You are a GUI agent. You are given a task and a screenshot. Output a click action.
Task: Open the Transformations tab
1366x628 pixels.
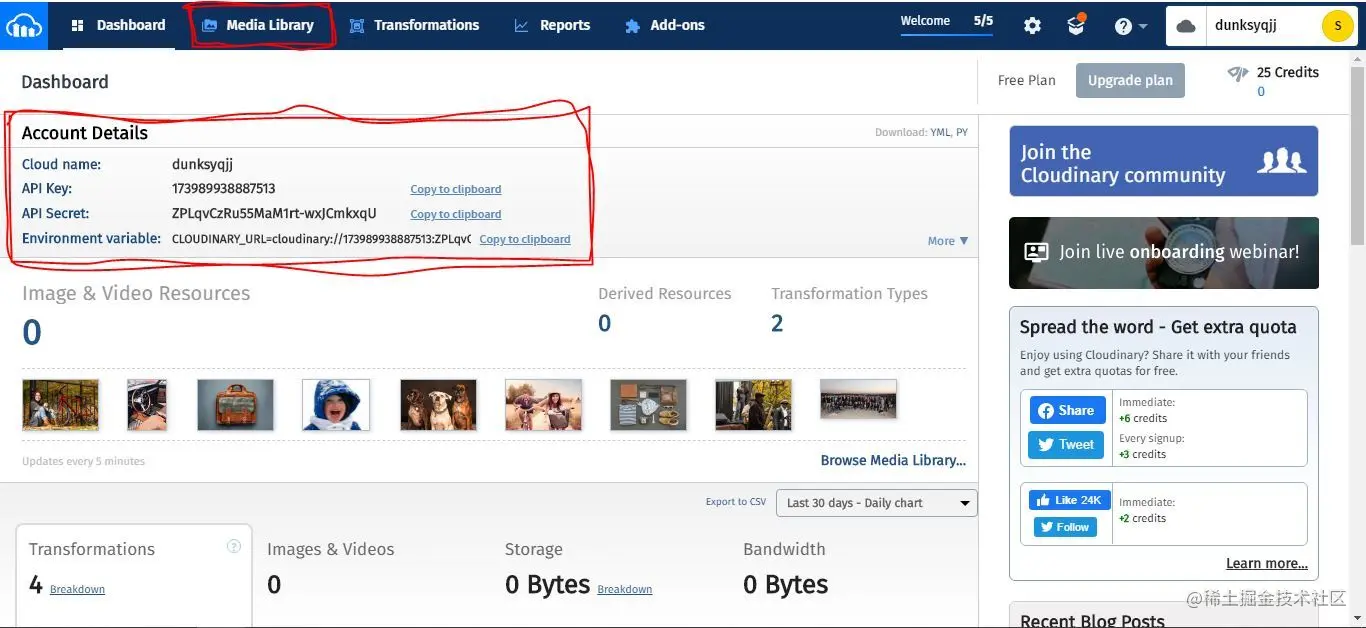point(415,25)
